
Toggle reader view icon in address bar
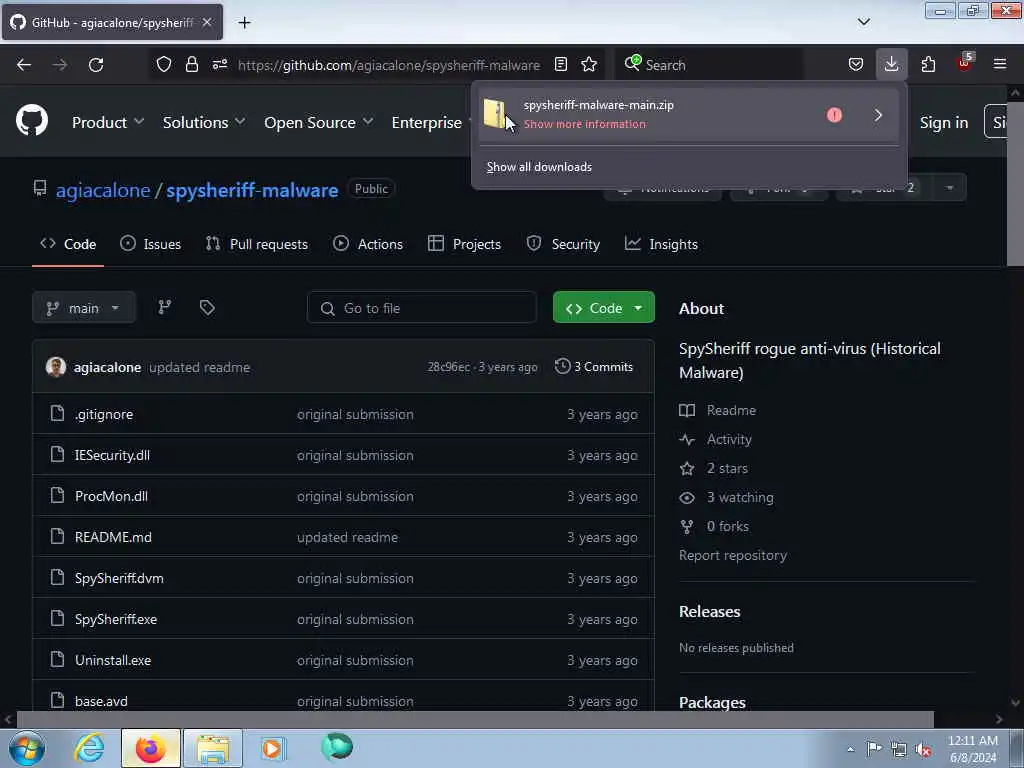[x=561, y=64]
